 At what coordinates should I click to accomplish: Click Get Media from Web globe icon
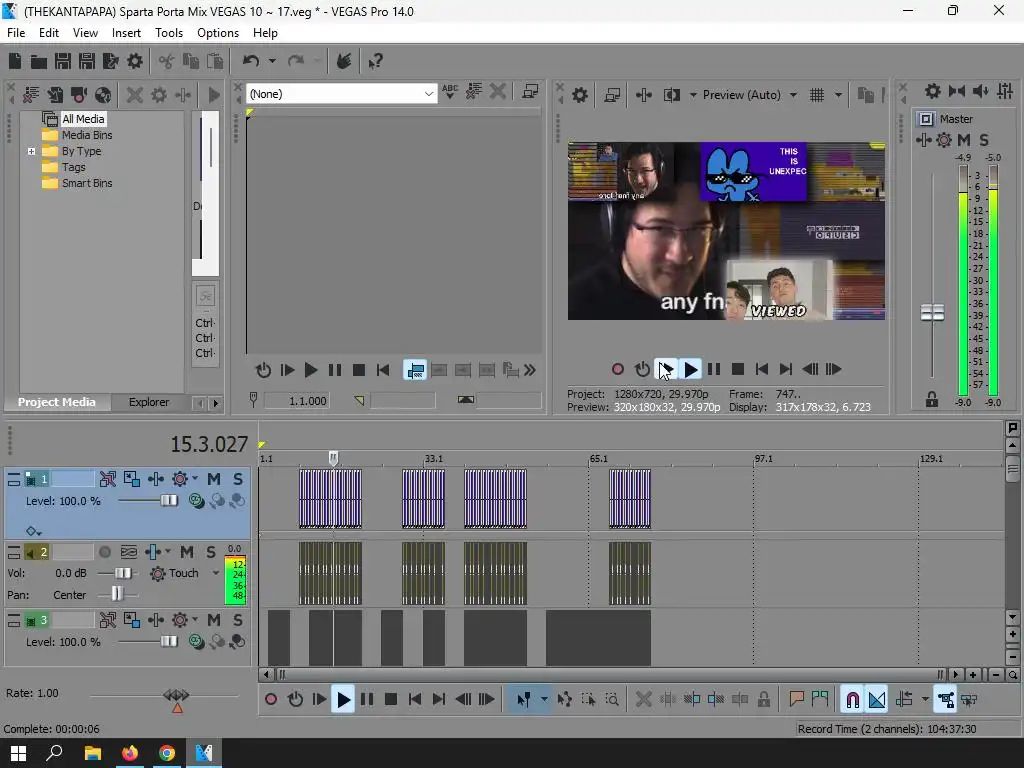point(103,95)
